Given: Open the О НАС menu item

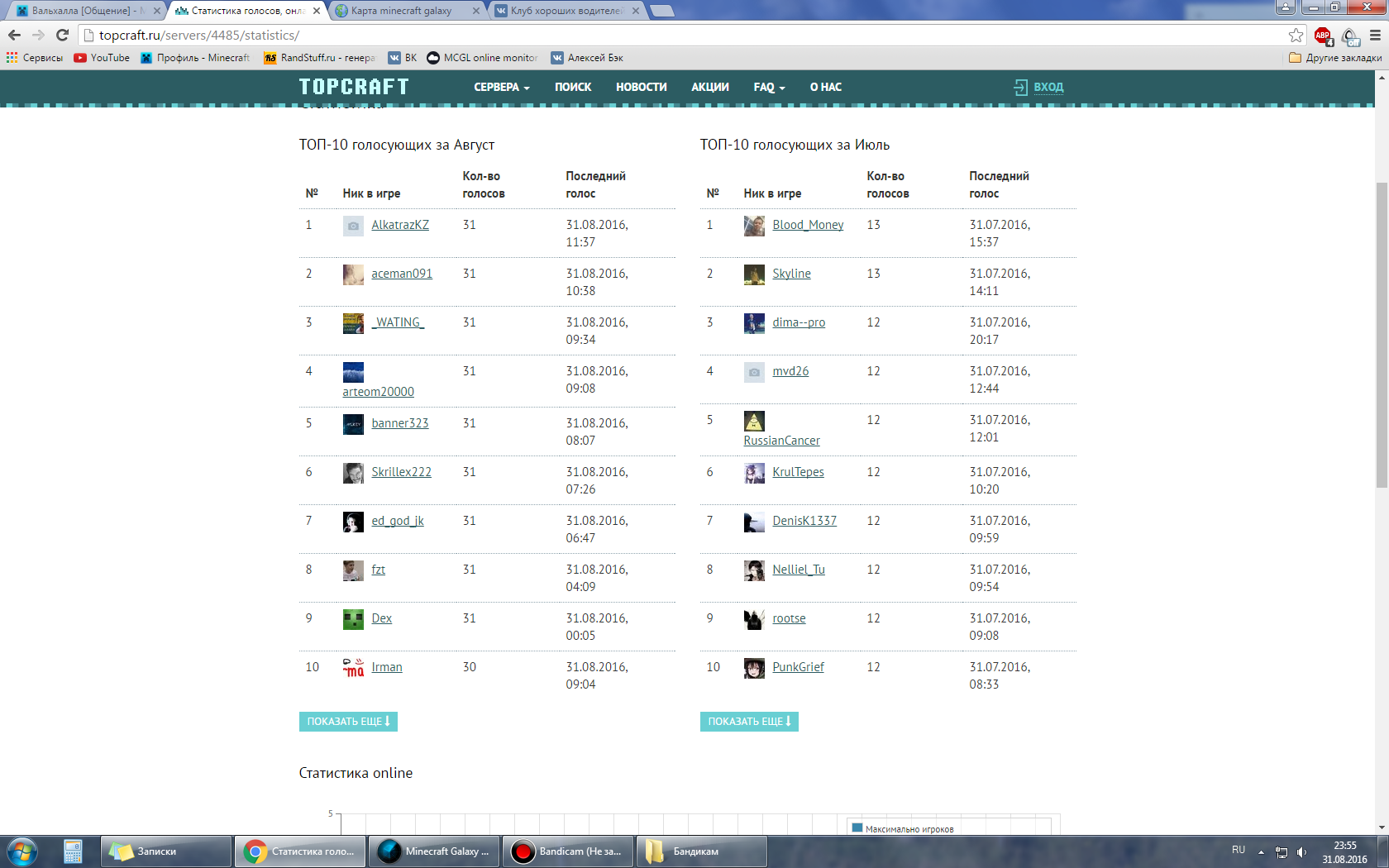Looking at the screenshot, I should pyautogui.click(x=826, y=87).
